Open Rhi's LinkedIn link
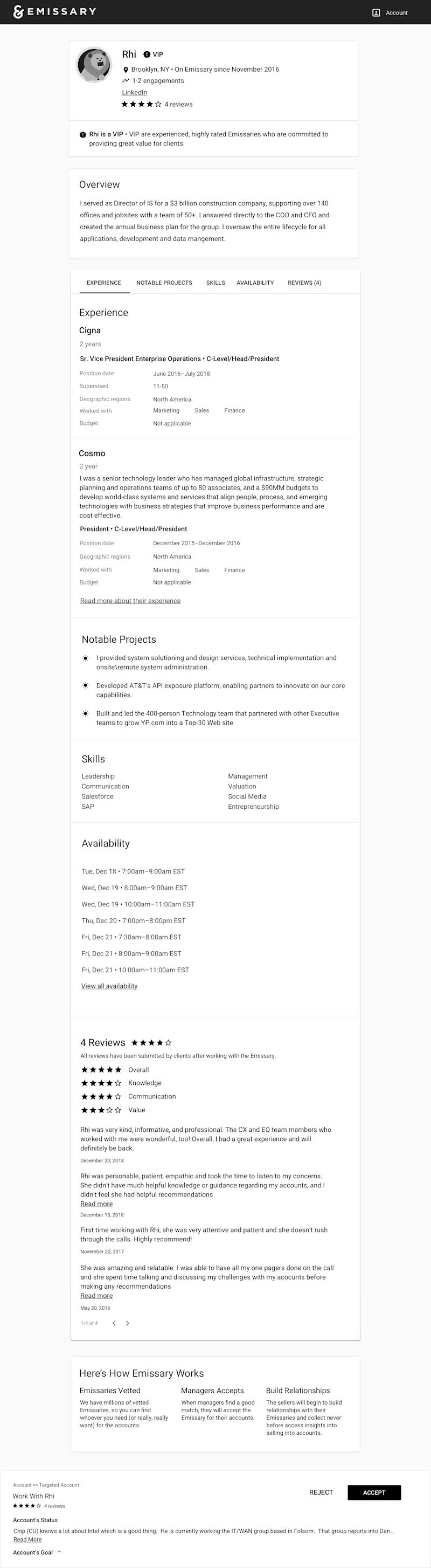The height and width of the screenshot is (1568, 431). (x=134, y=93)
